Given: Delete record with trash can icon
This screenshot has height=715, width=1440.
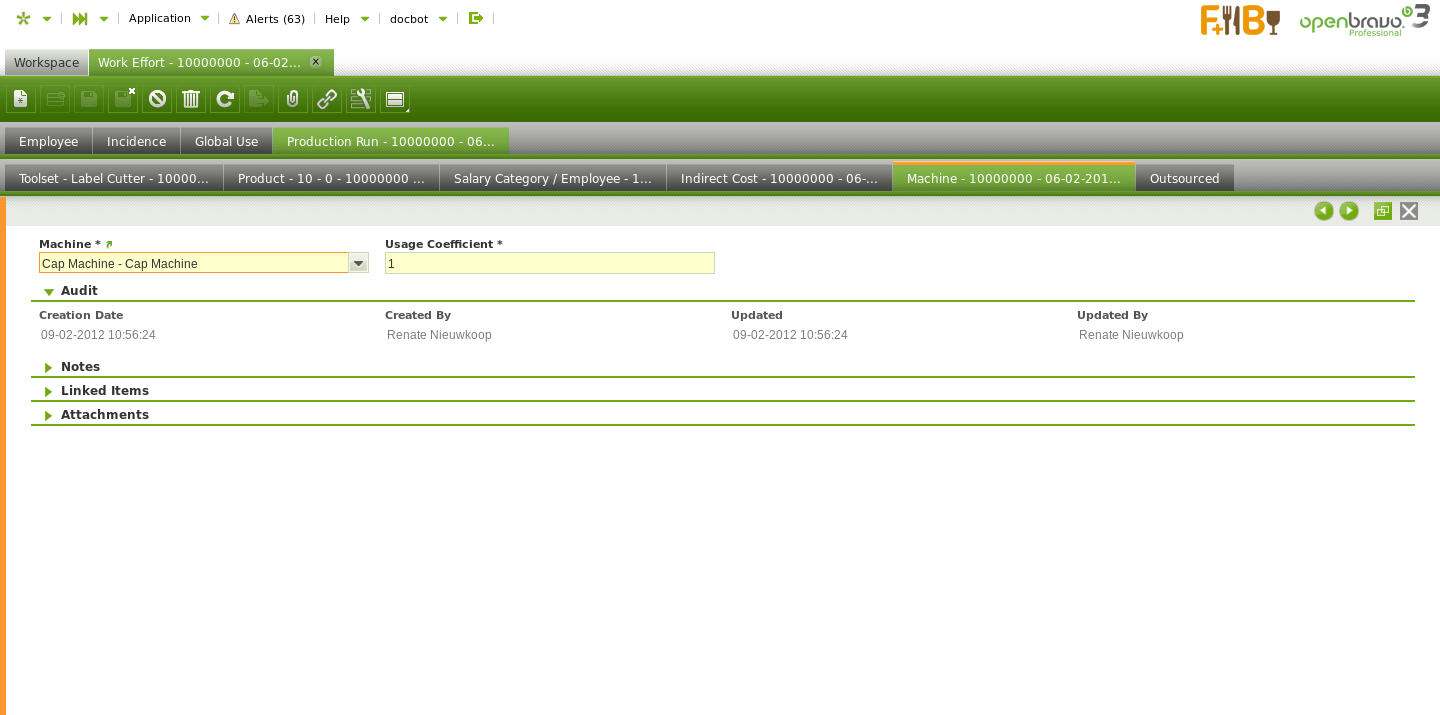Looking at the screenshot, I should coord(191,99).
